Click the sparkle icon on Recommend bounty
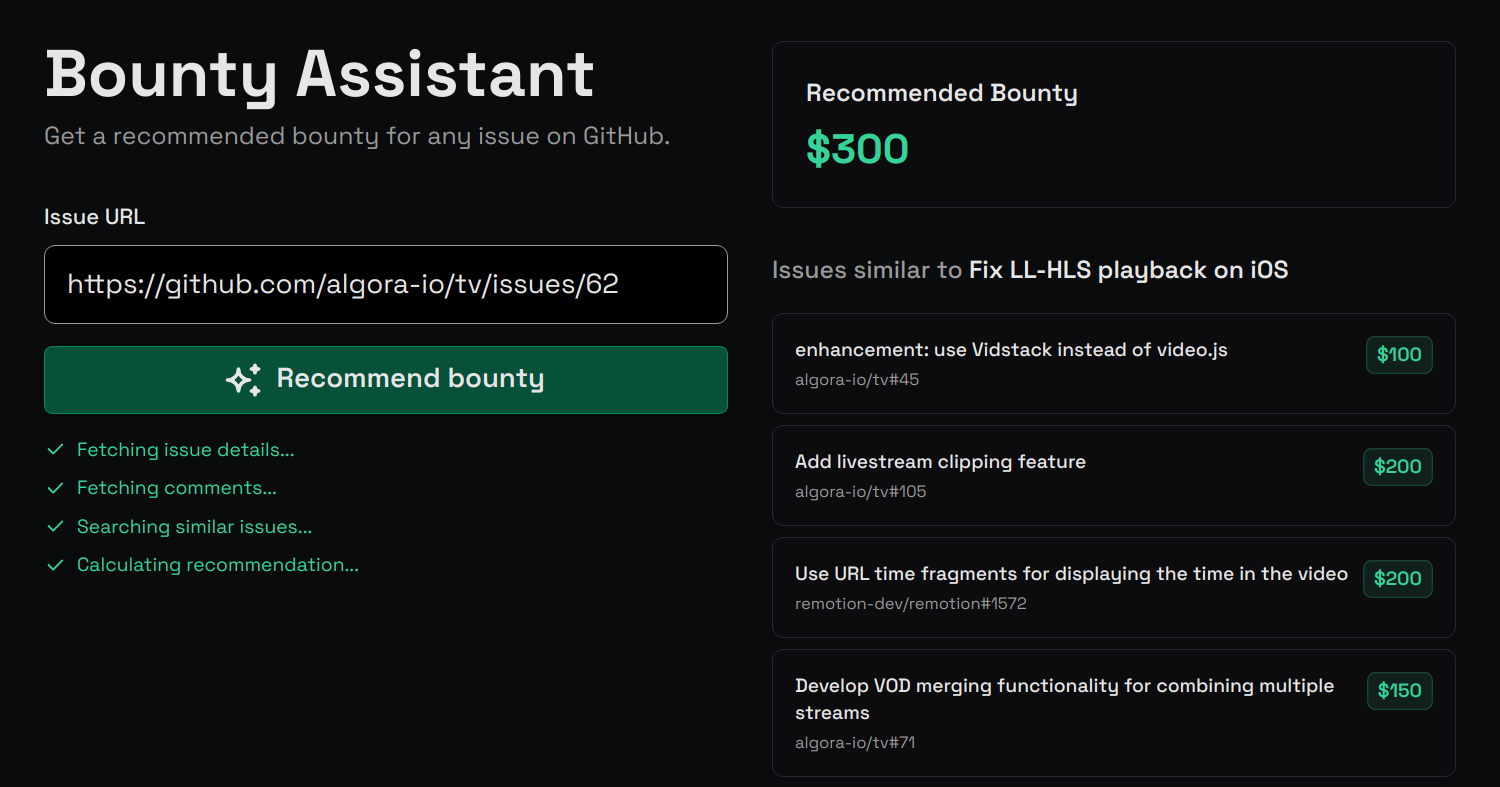 click(243, 379)
